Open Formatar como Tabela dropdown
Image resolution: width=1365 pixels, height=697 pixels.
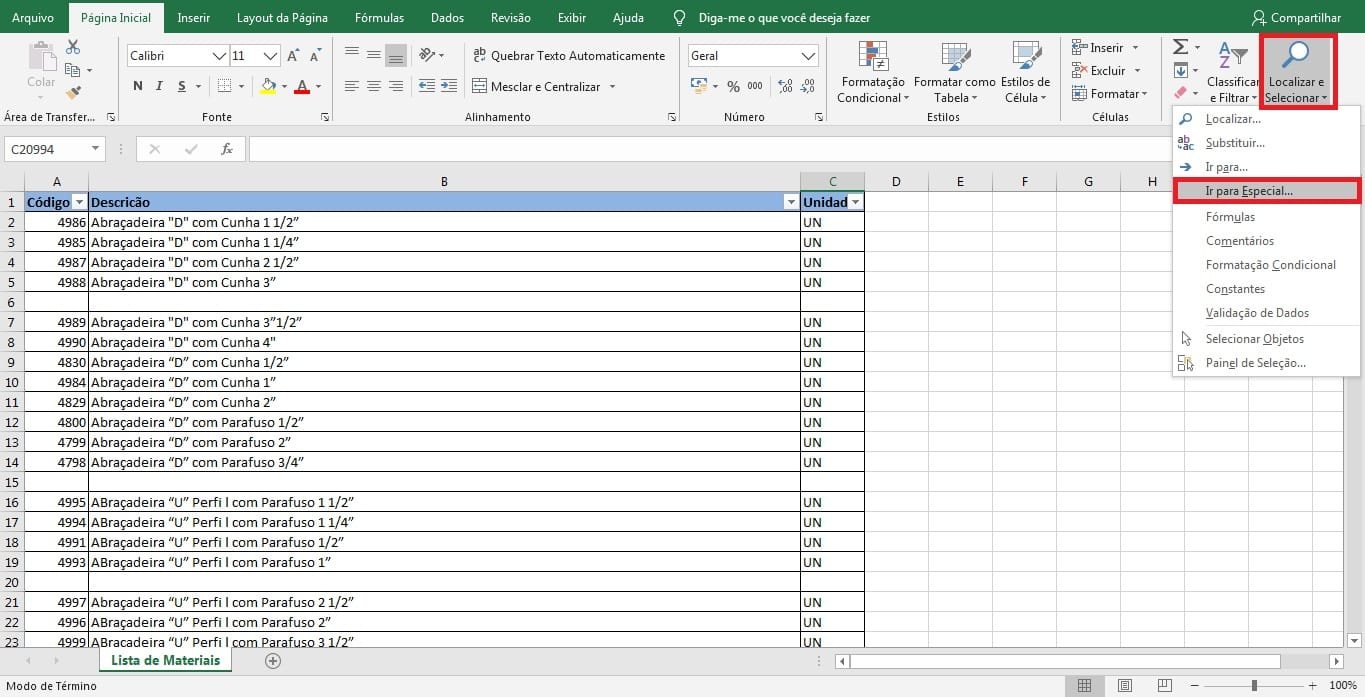[x=954, y=72]
